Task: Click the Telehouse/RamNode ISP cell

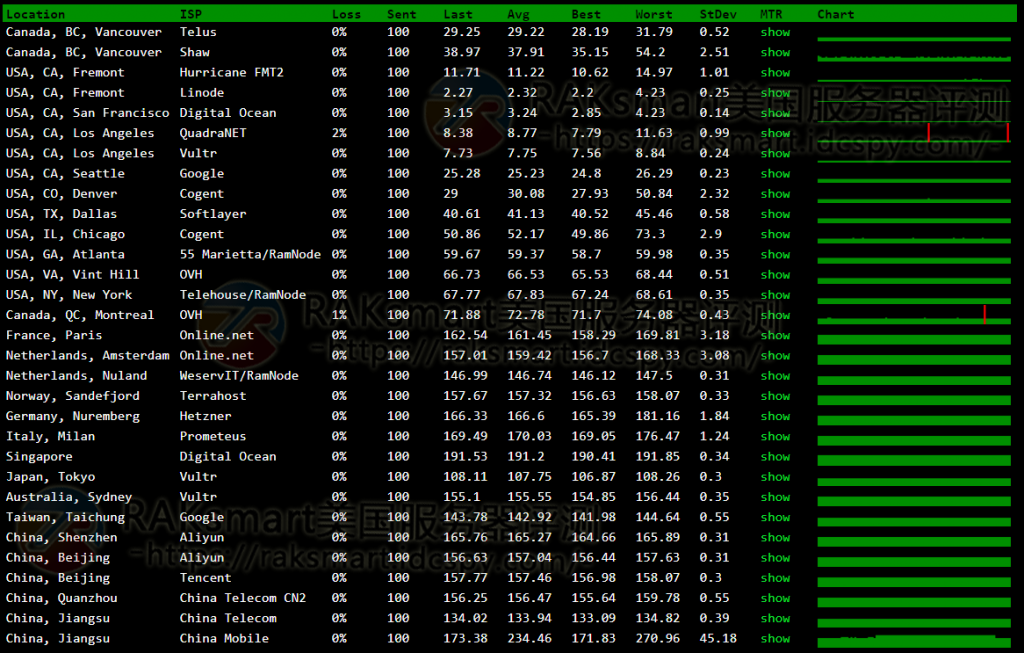Action: (x=243, y=295)
